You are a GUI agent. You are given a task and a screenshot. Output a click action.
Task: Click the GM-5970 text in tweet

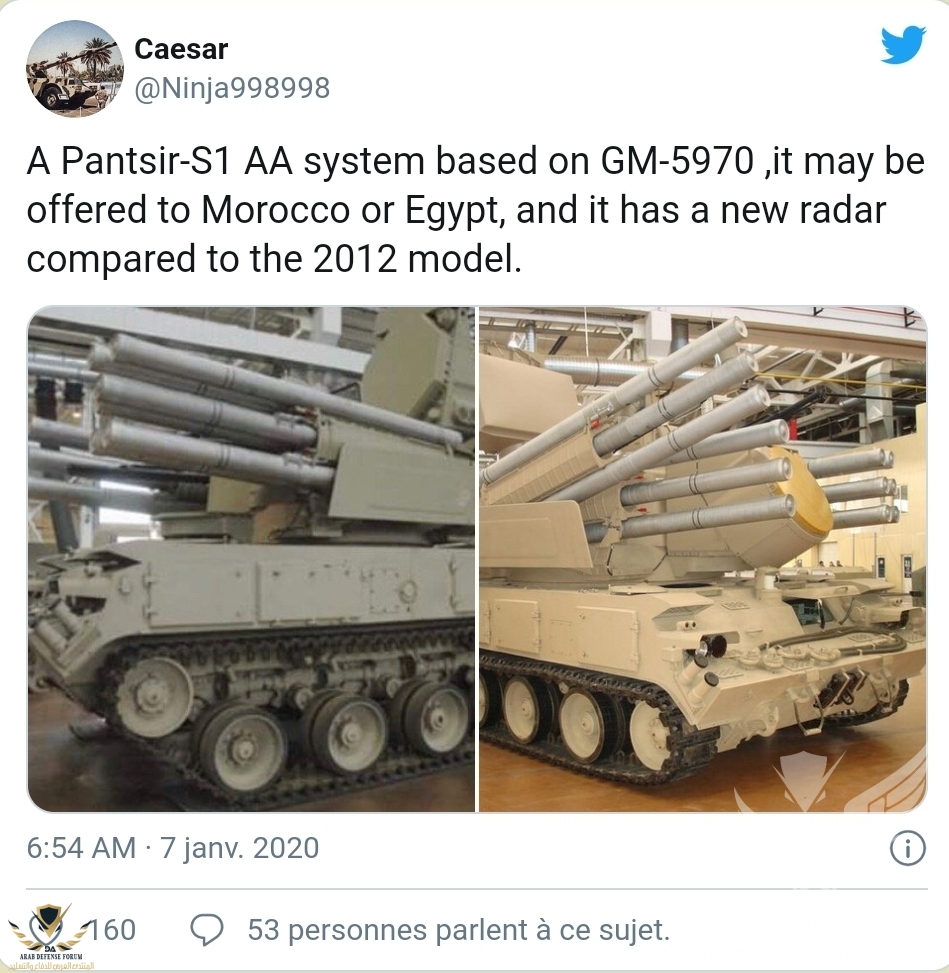[x=677, y=161]
